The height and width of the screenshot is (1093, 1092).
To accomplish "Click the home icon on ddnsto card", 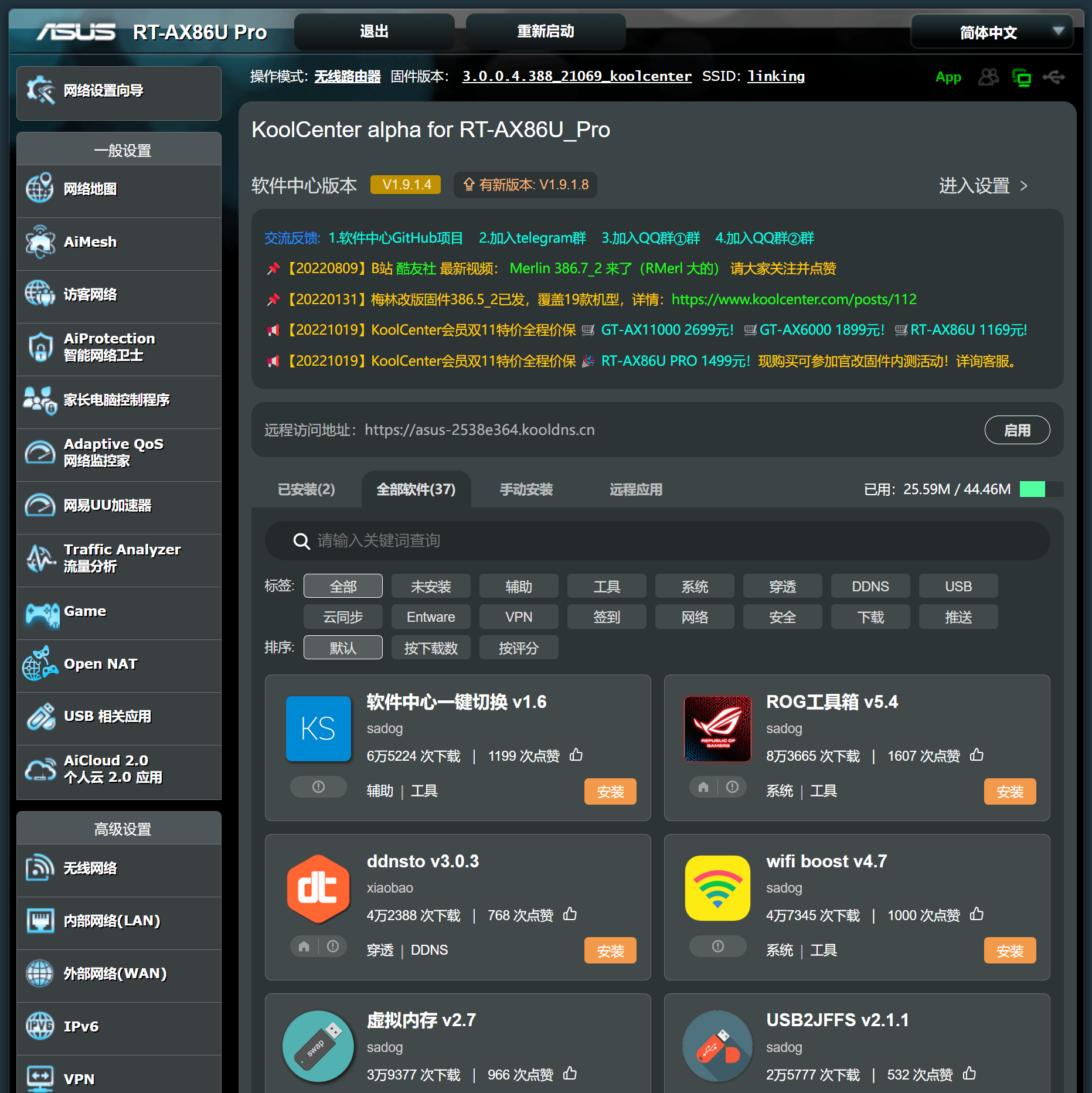I will pos(304,946).
